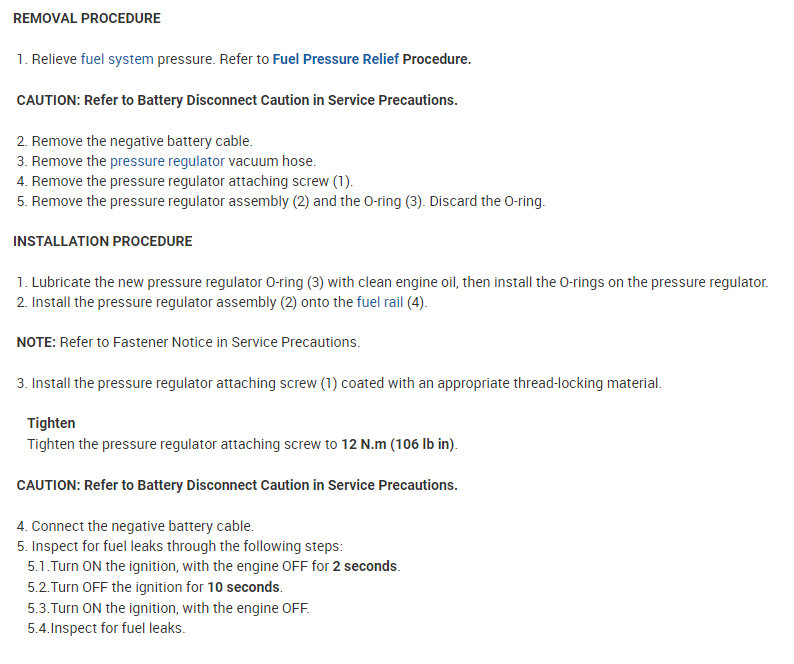Click the bold "Tighten" subheading
The width and height of the screenshot is (794, 664).
51,423
